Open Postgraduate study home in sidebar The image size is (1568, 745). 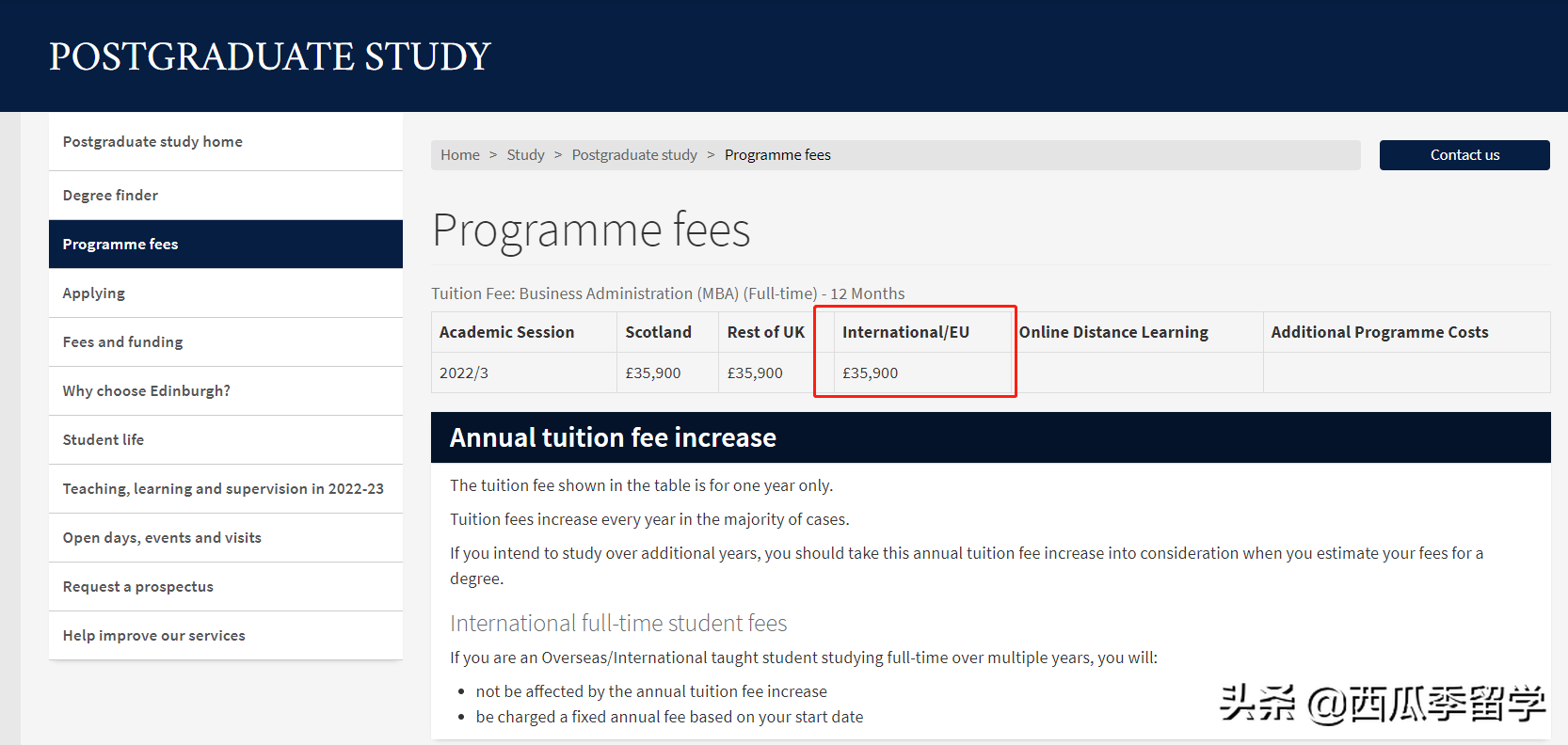click(x=152, y=142)
